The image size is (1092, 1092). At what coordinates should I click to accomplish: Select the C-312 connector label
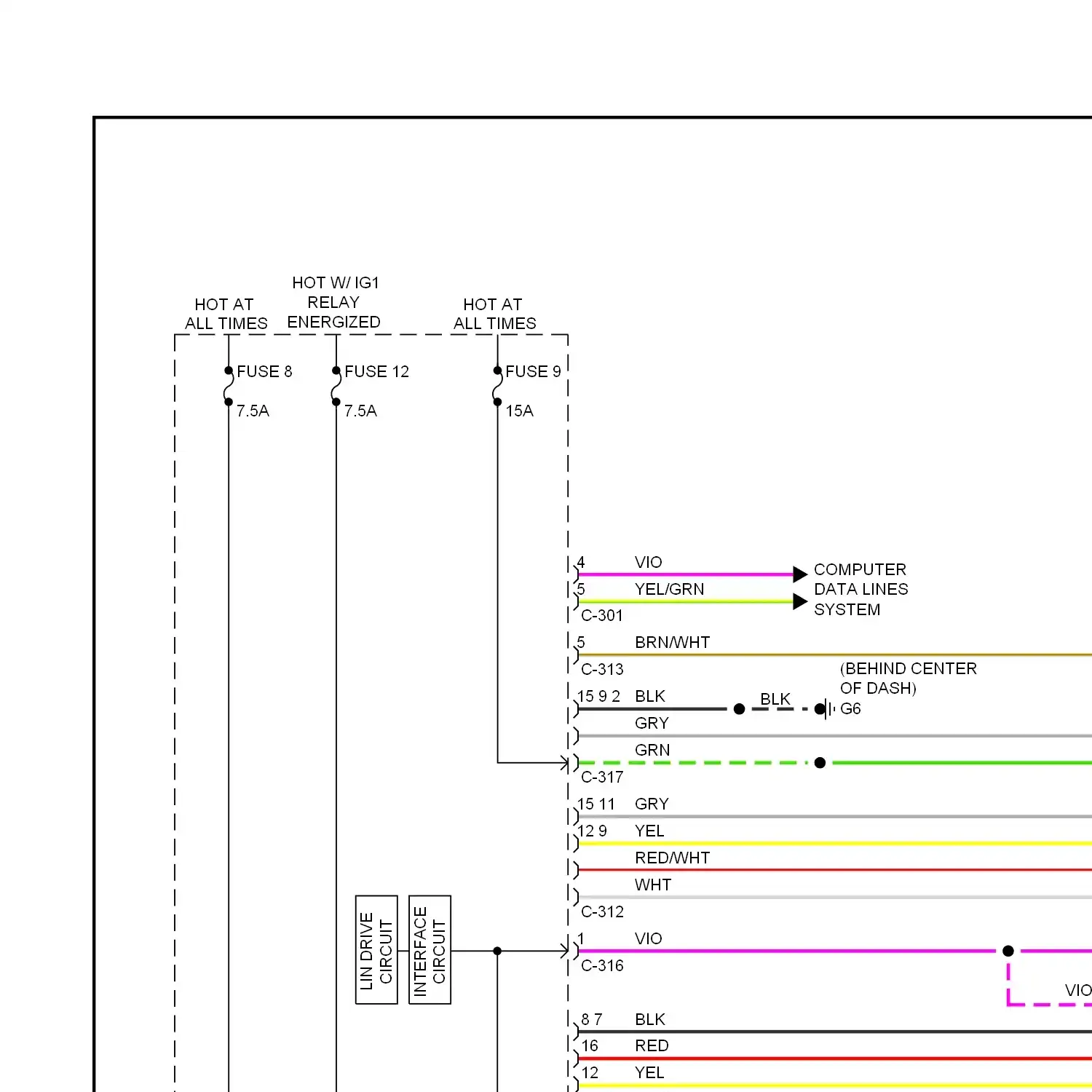[602, 911]
